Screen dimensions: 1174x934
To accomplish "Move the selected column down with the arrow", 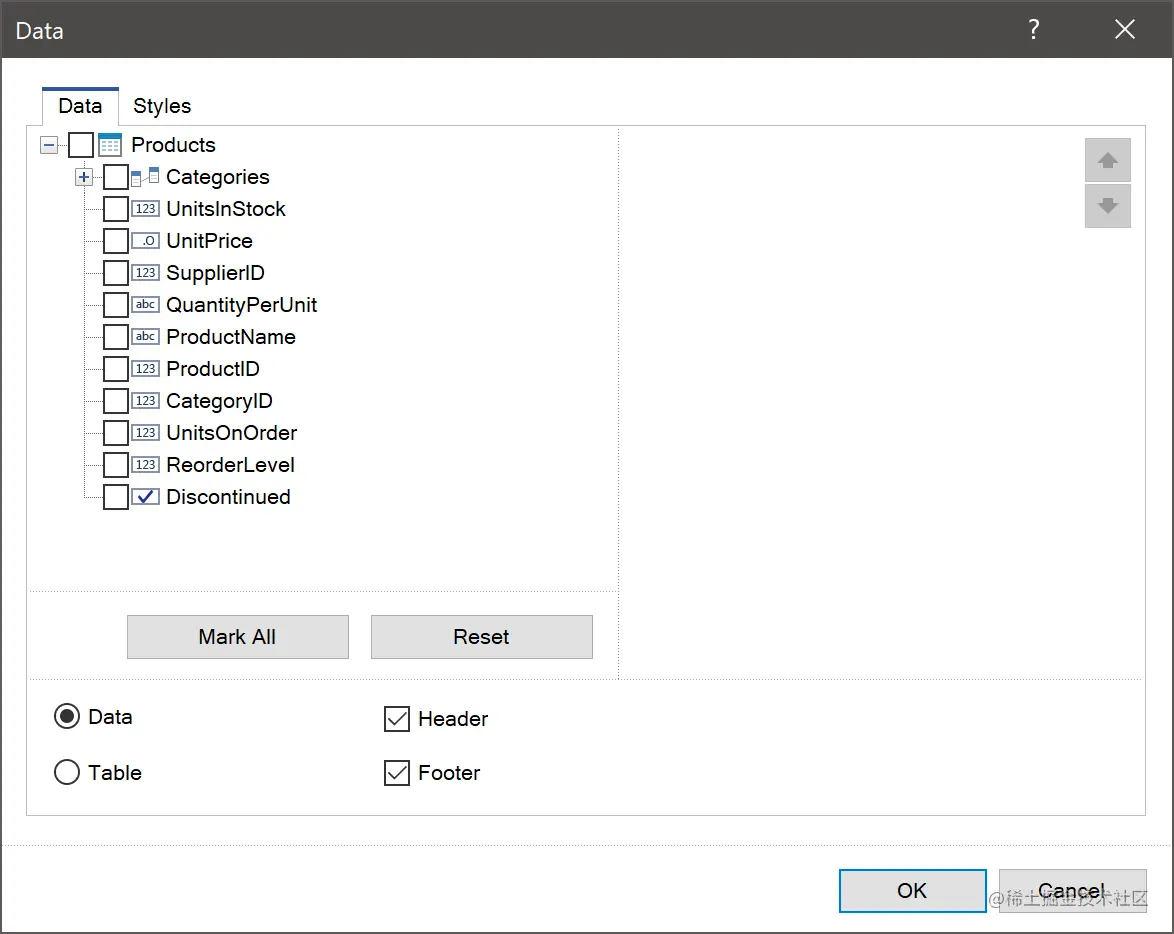I will (1107, 205).
